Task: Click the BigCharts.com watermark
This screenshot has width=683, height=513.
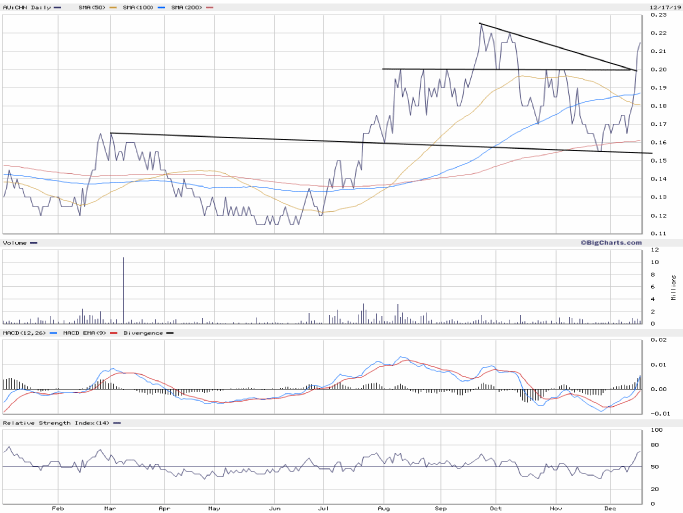Action: coord(609,242)
